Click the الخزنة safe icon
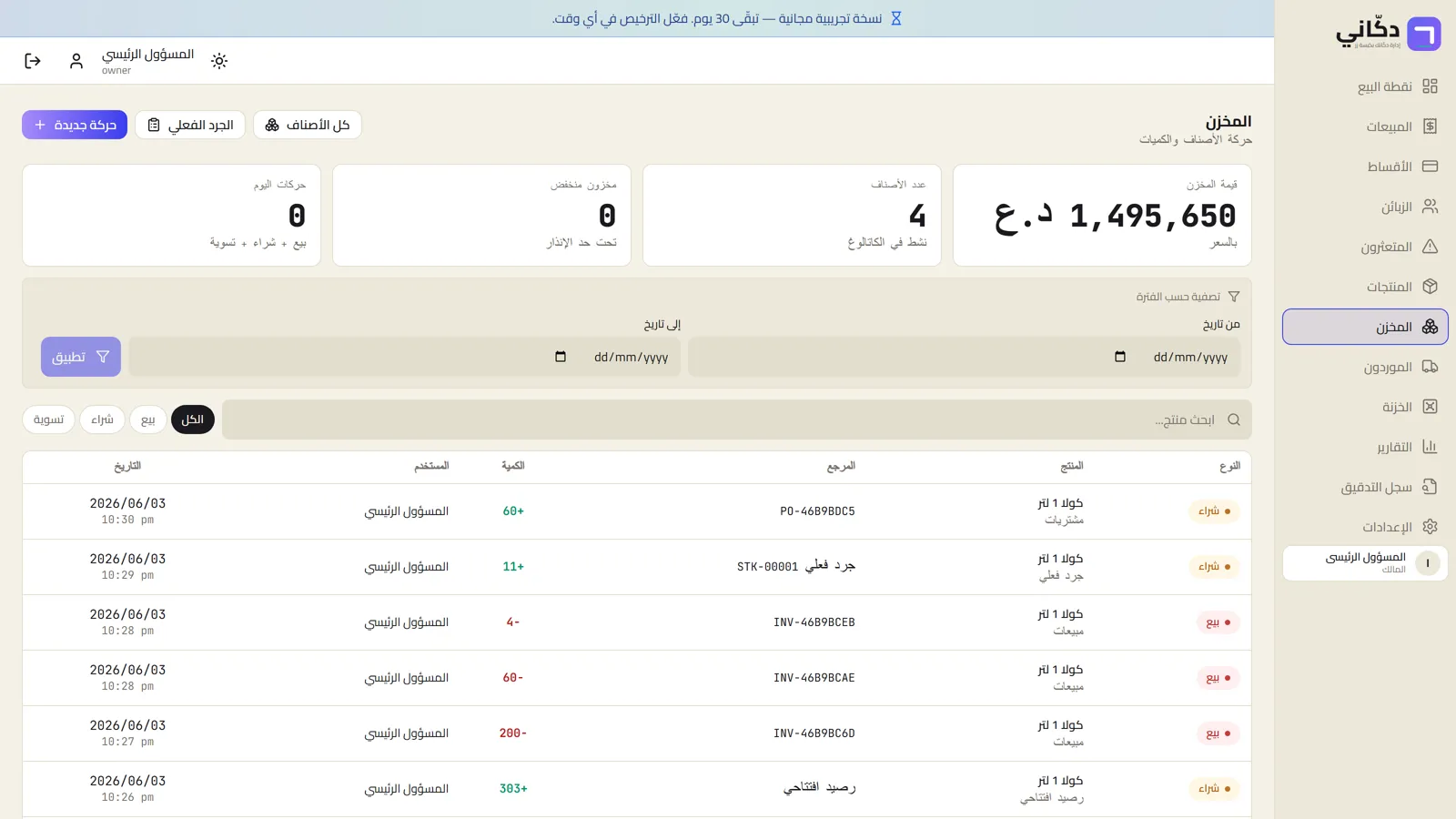Screen dimensions: 1456x819 click(1430, 407)
